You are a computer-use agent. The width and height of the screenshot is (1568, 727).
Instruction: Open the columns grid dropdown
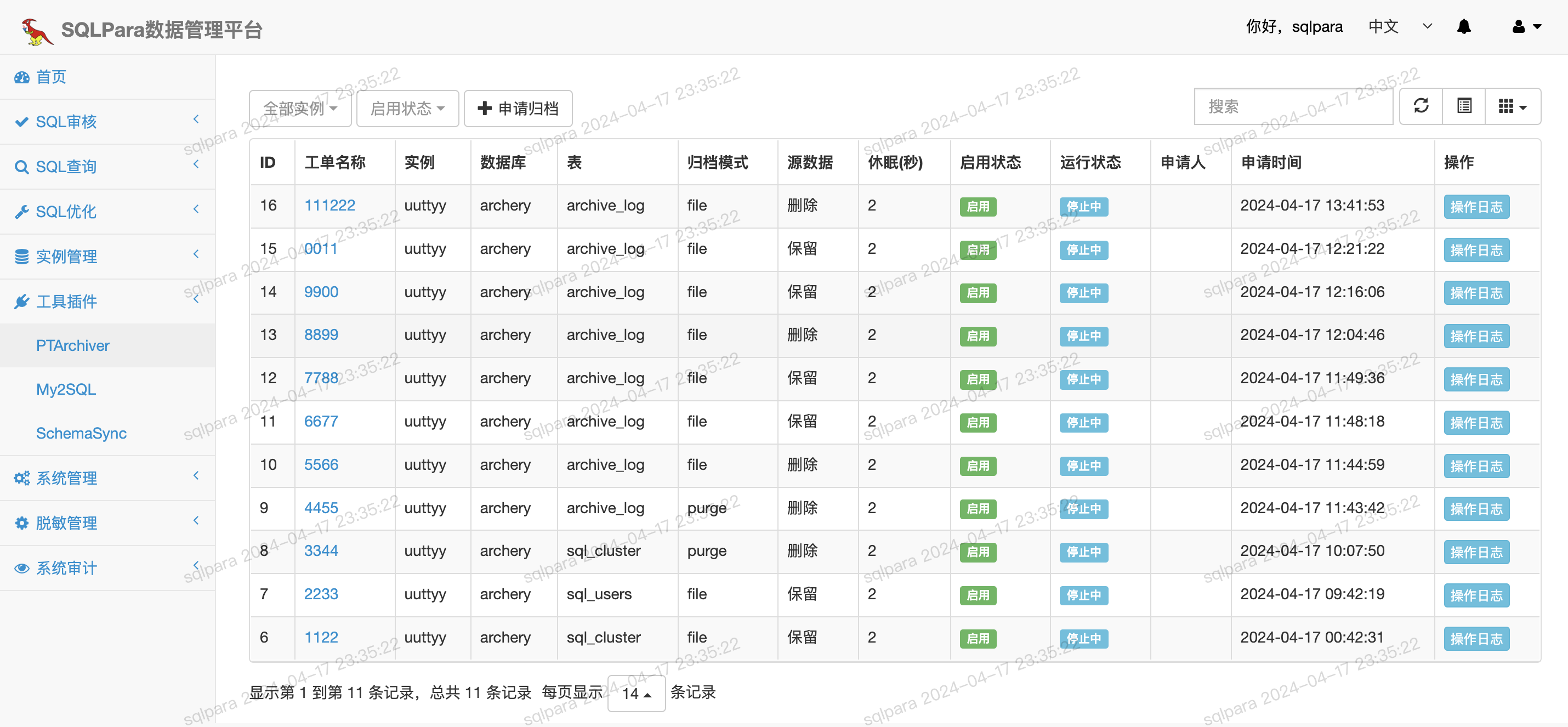[x=1512, y=106]
